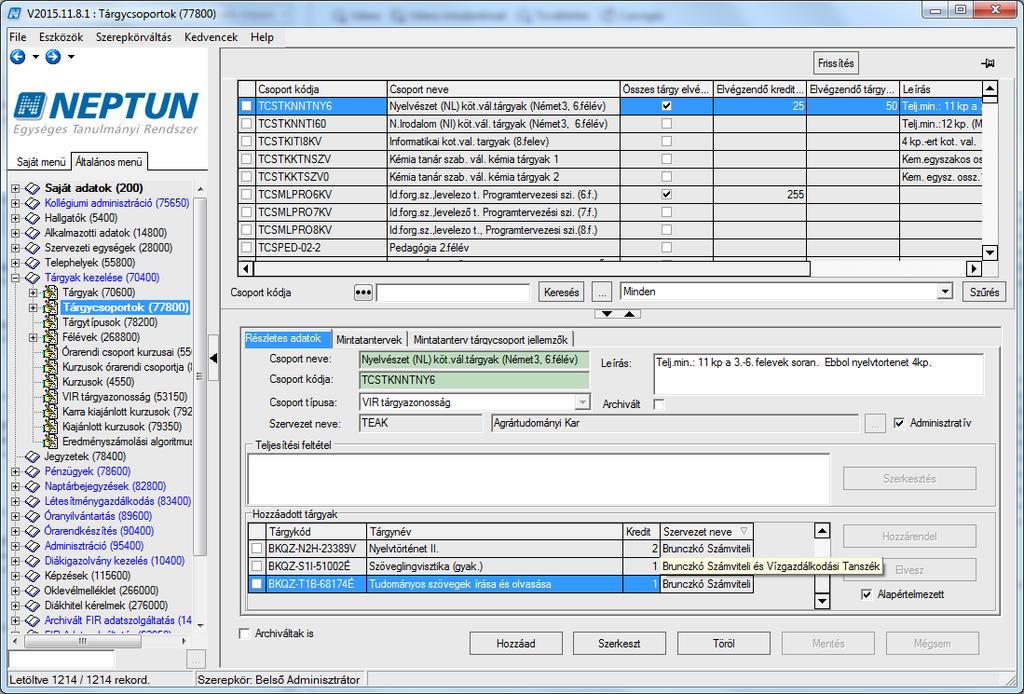The width and height of the screenshot is (1024, 694).
Task: Open the Minden filter dropdown
Action: coord(944,292)
